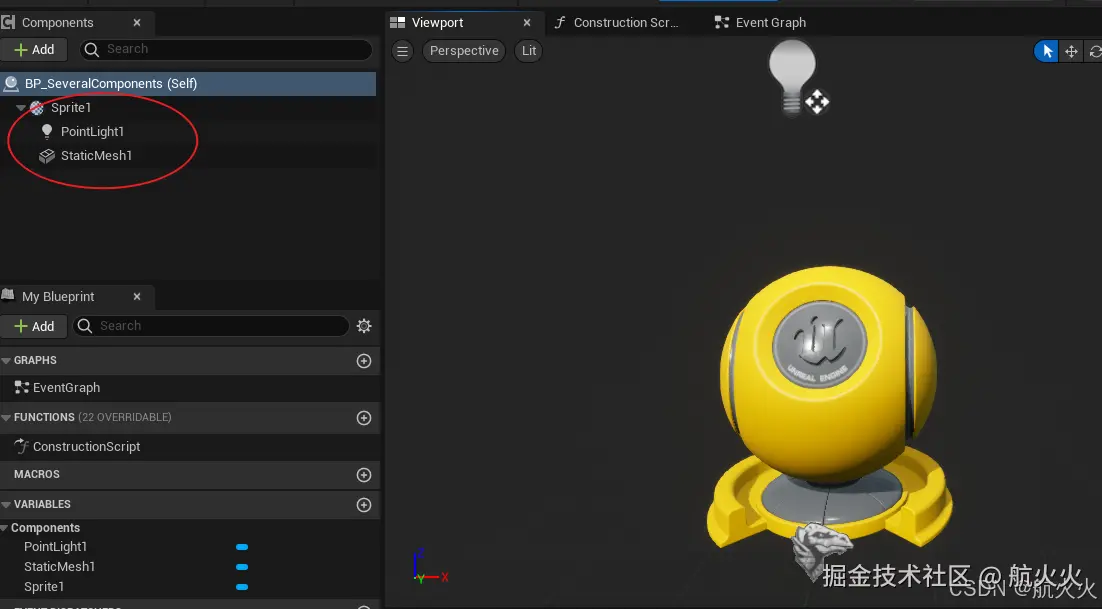Open the Lit view mode dropdown
Viewport: 1102px width, 609px height.
pos(529,51)
